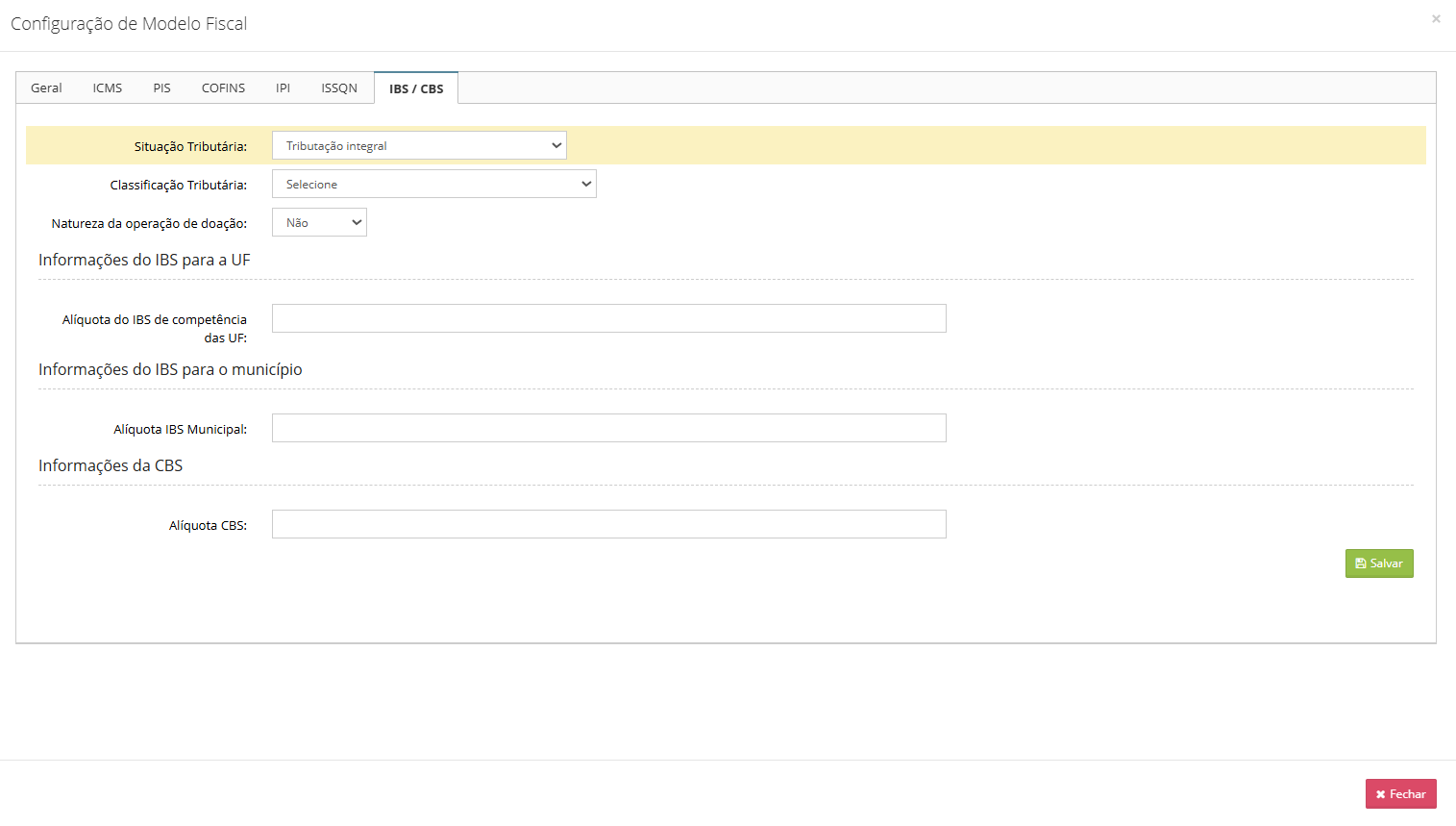Open the Natureza da operação de doação dropdown
The image size is (1456, 826).
point(319,223)
